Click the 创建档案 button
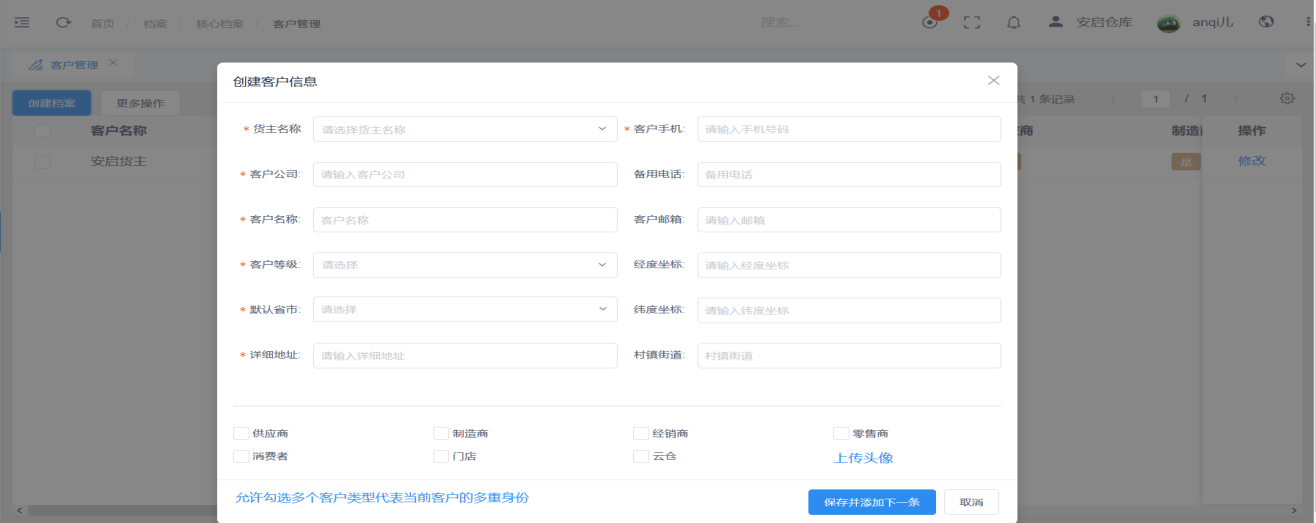 (52, 103)
